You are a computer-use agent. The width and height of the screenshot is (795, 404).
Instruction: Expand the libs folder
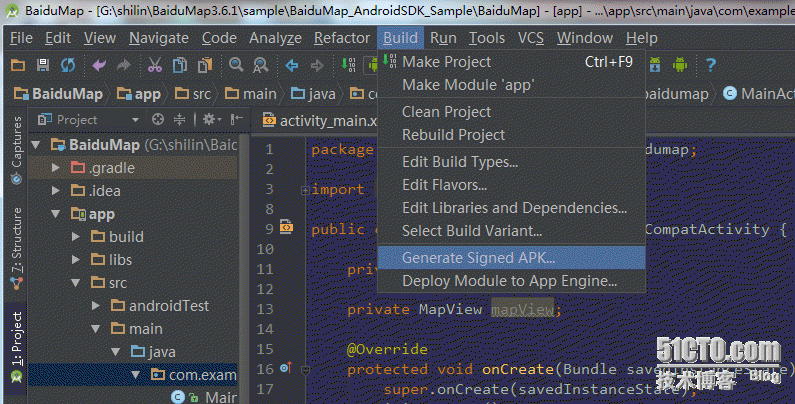pos(76,260)
